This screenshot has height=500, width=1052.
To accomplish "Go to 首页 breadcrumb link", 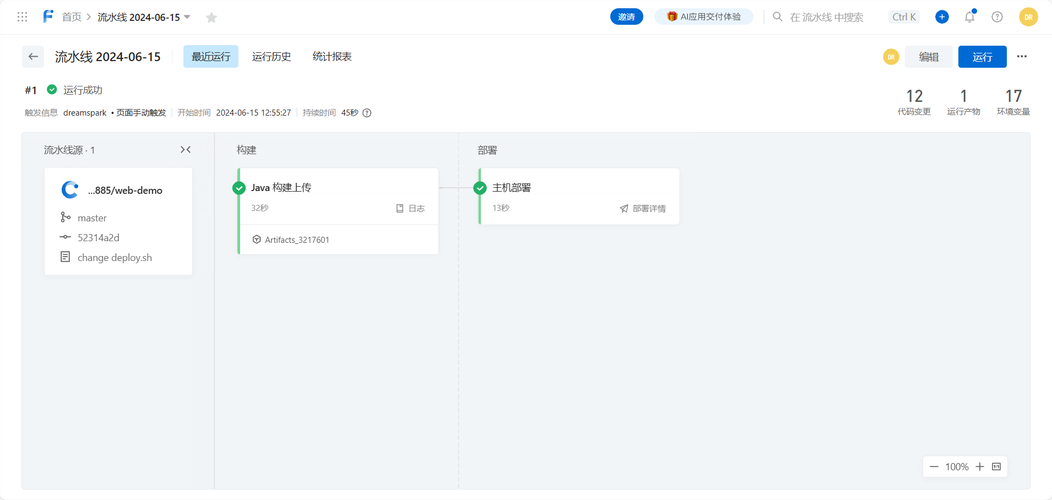I will [72, 17].
